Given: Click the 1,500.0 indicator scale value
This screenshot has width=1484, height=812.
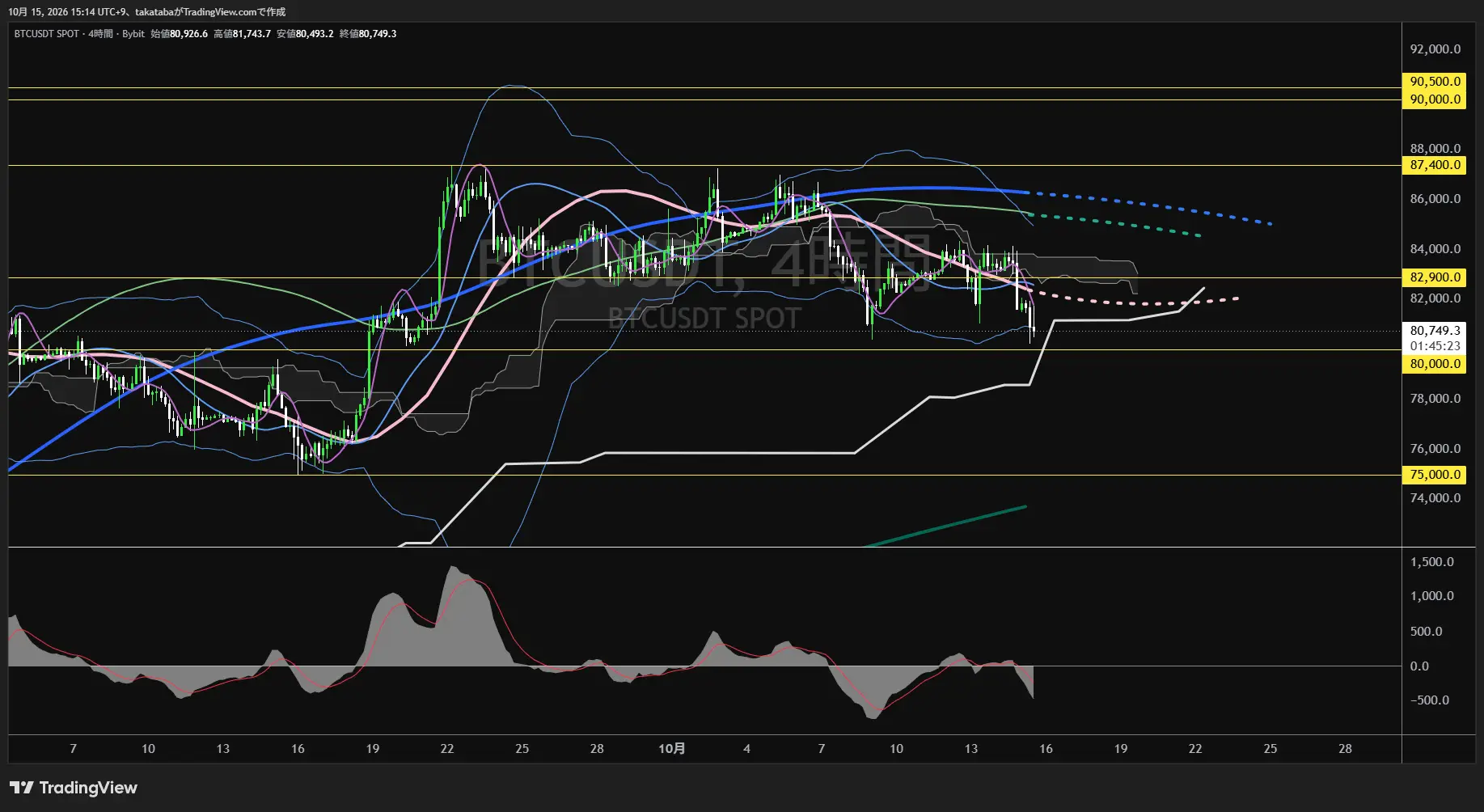Looking at the screenshot, I should [x=1431, y=562].
